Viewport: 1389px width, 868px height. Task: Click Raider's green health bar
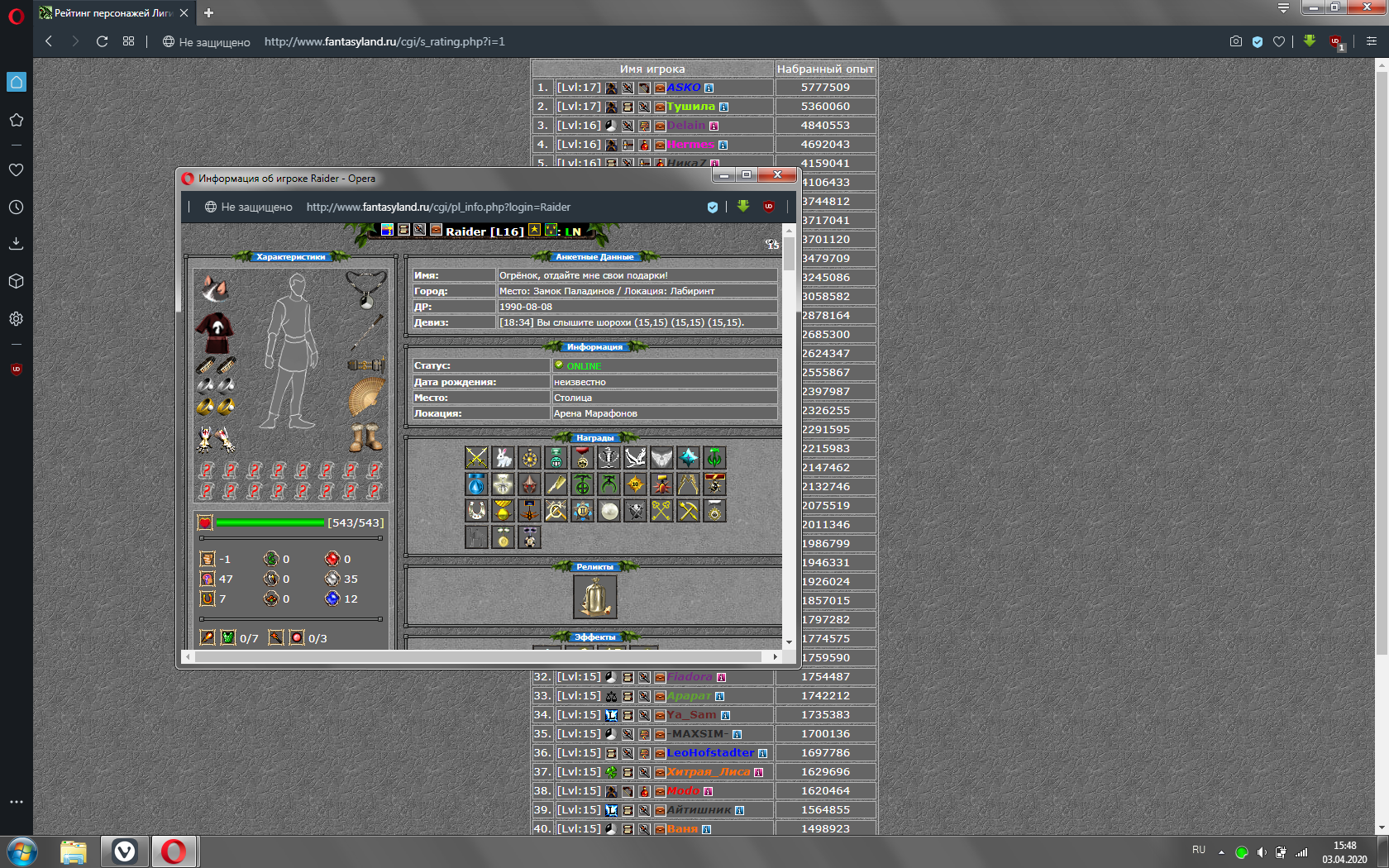[x=270, y=522]
